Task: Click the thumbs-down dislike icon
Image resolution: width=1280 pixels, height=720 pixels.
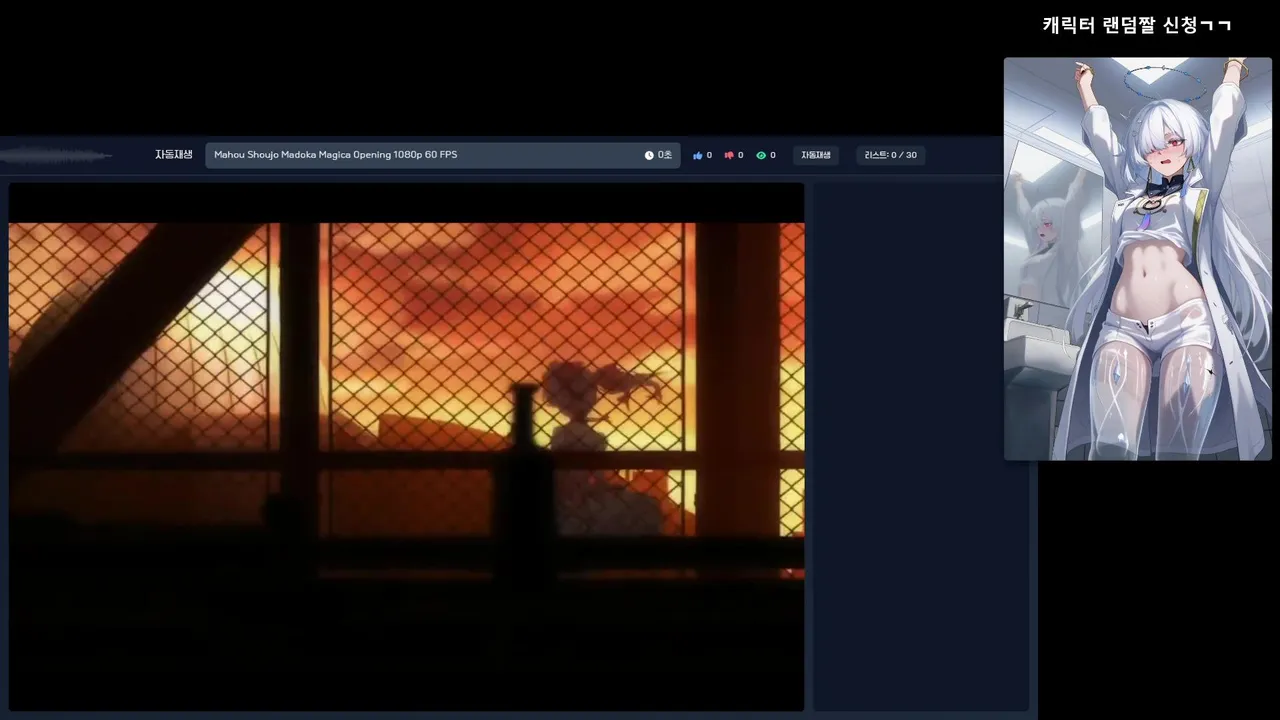Action: point(729,155)
